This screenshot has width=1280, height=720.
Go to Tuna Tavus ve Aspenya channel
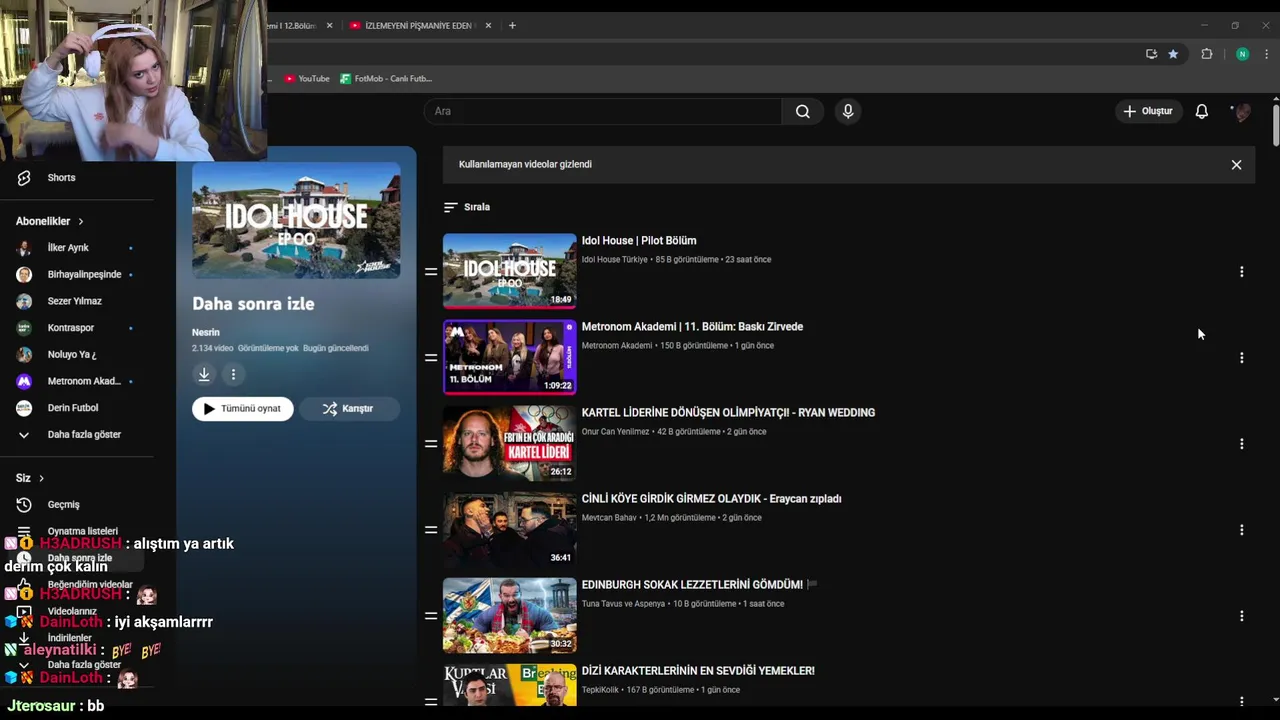tap(624, 604)
